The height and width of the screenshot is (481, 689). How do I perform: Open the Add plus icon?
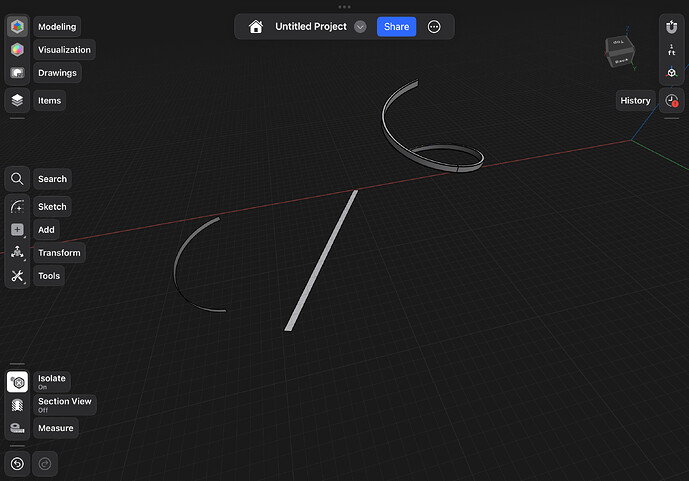click(x=17, y=229)
